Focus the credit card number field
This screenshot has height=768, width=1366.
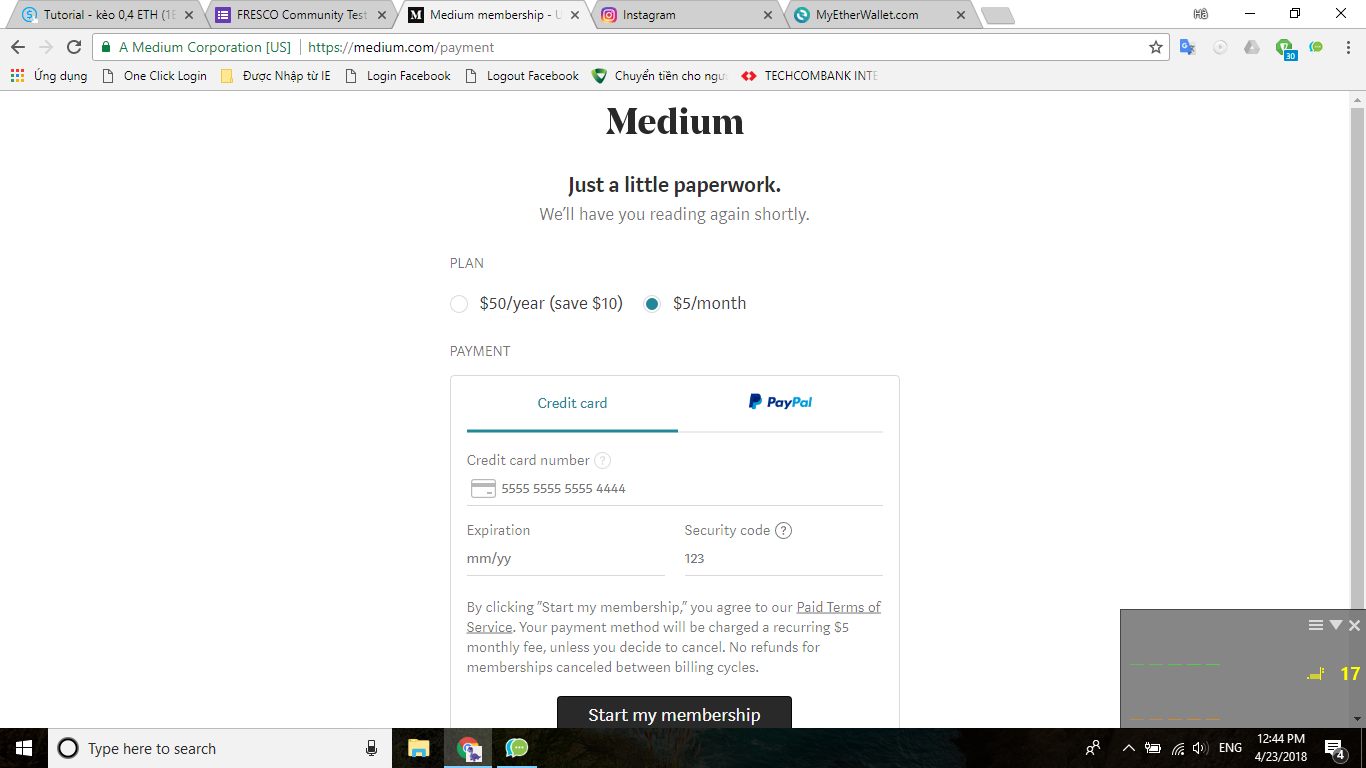675,489
